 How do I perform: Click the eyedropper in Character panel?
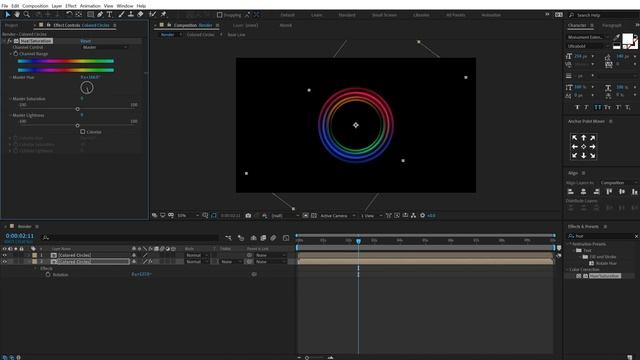coord(617,37)
